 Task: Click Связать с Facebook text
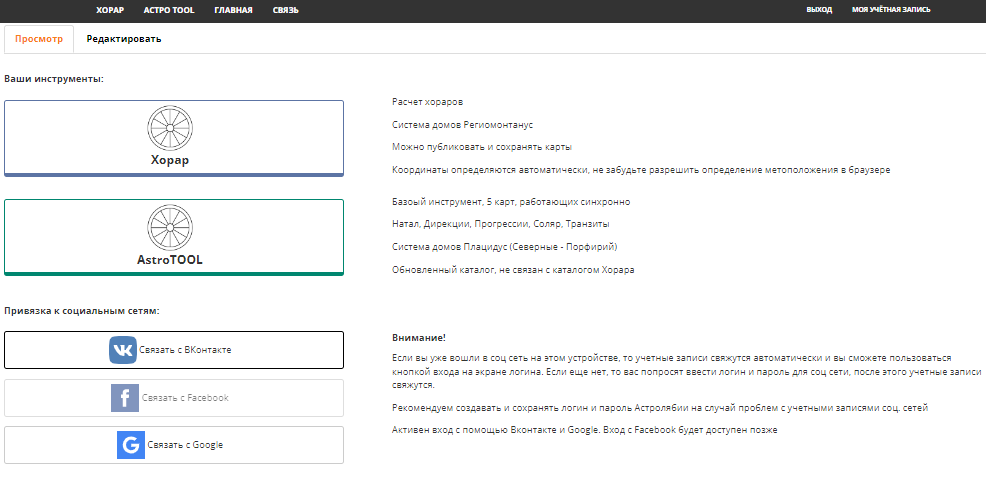[185, 397]
